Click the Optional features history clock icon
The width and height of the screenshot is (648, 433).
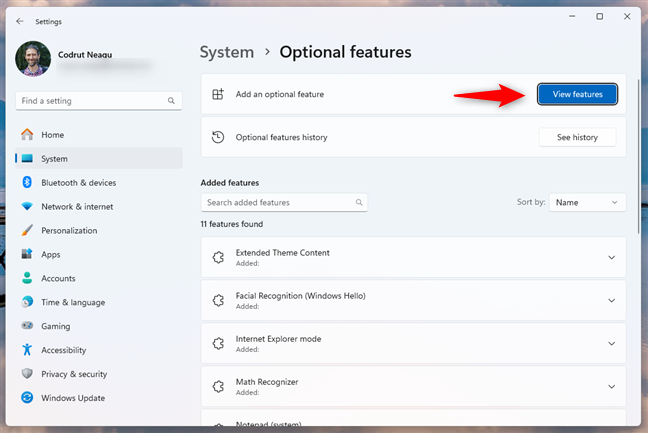point(218,137)
